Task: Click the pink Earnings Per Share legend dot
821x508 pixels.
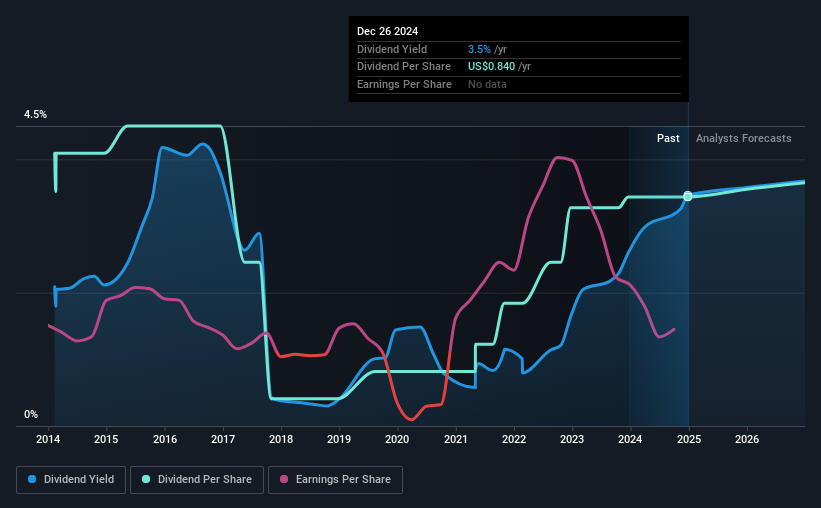Action: (x=284, y=479)
